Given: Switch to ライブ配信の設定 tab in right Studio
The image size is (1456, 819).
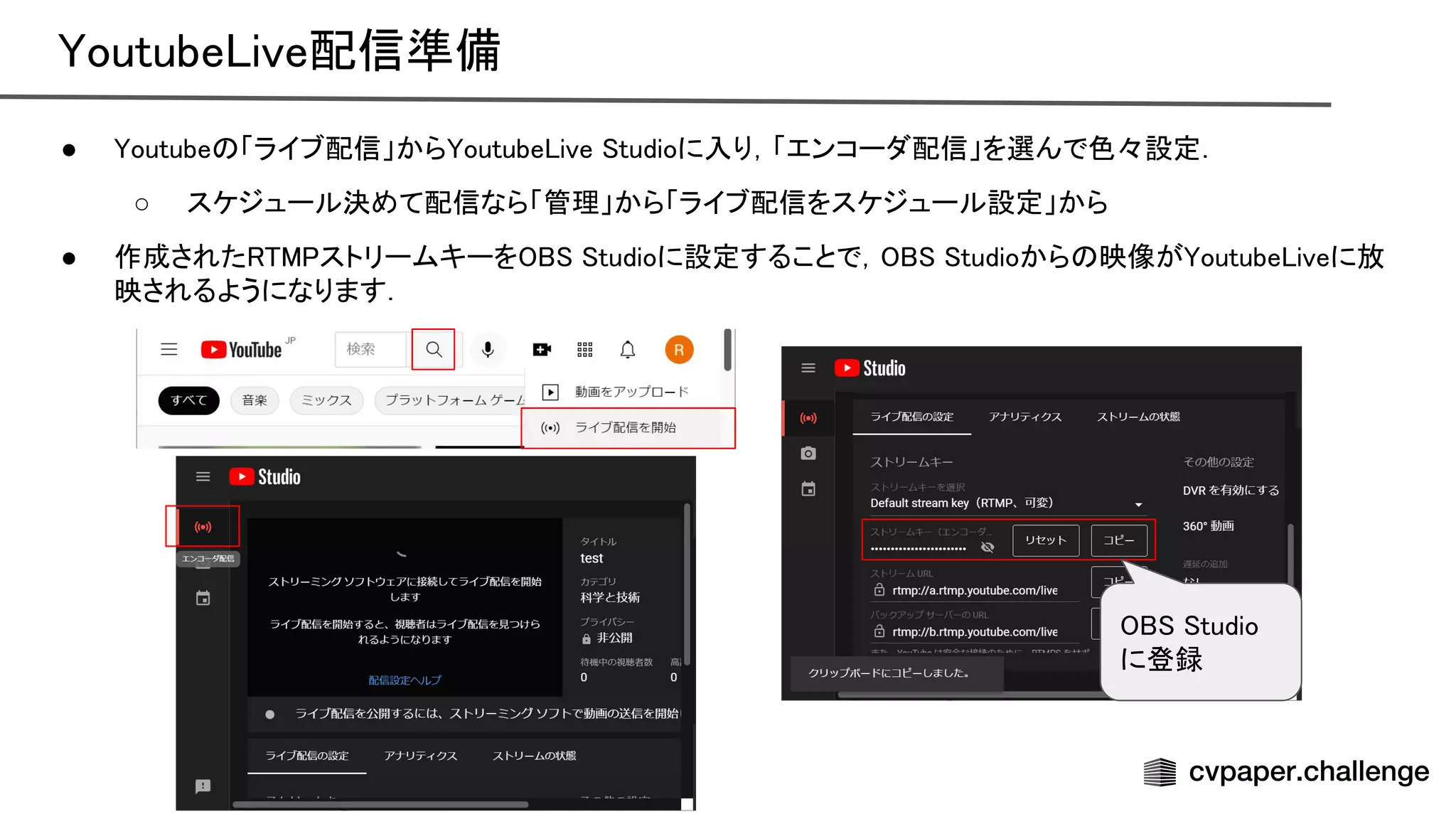Looking at the screenshot, I should [x=912, y=417].
